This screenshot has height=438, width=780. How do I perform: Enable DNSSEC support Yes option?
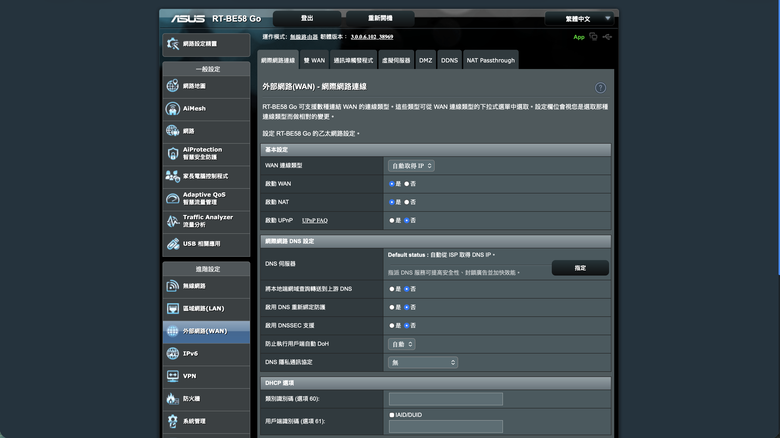(x=391, y=326)
